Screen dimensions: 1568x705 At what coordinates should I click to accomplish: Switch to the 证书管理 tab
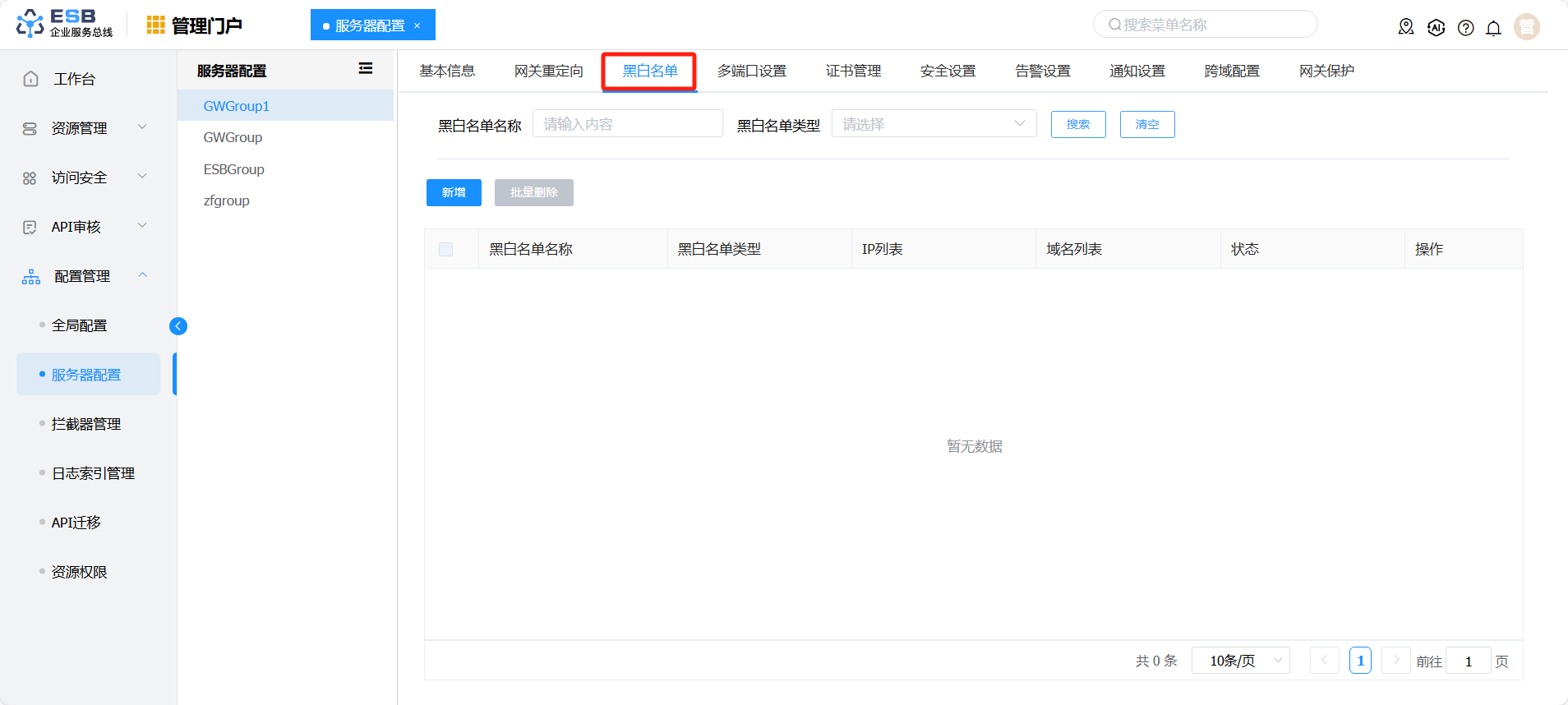click(853, 71)
